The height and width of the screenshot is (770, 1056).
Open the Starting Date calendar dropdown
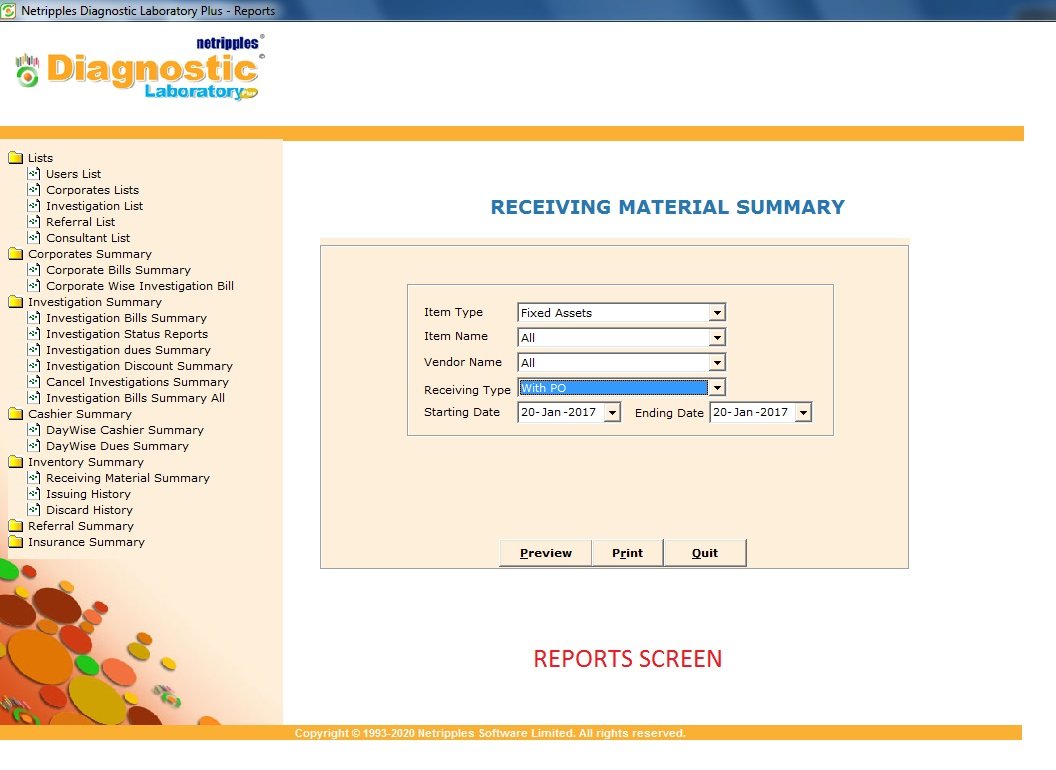tap(612, 412)
